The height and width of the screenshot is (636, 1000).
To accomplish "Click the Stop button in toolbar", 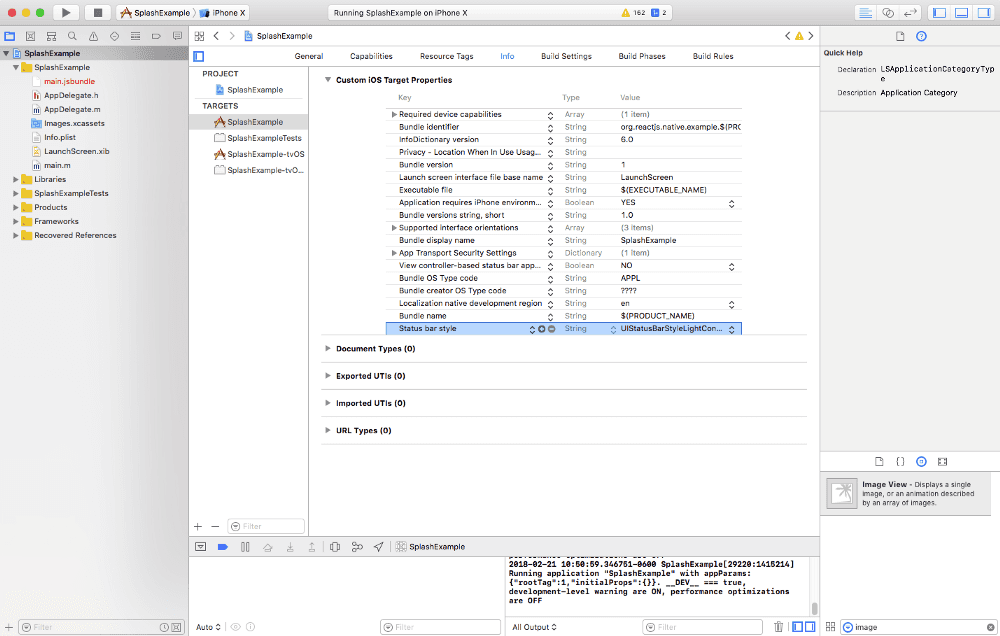I will [98, 12].
